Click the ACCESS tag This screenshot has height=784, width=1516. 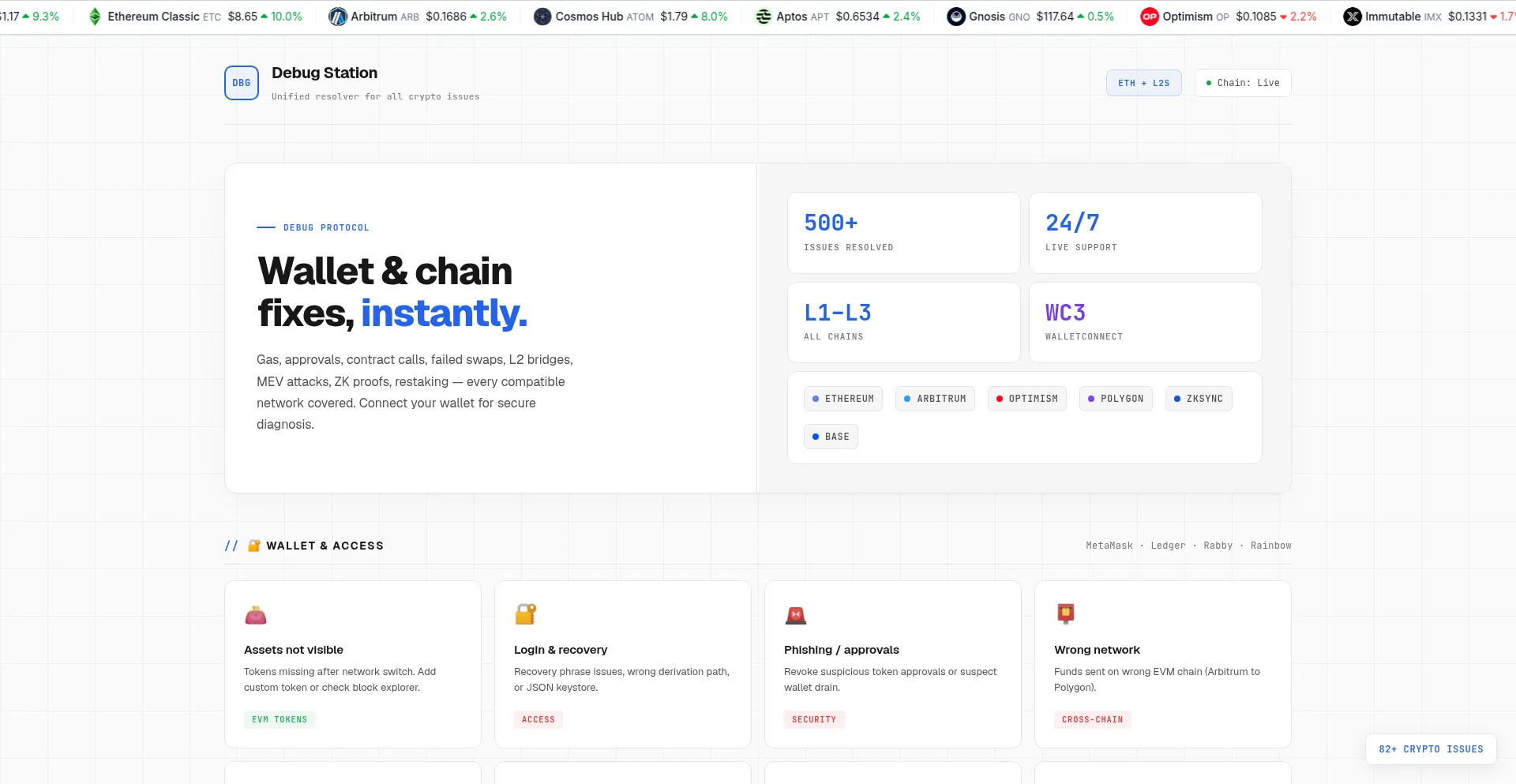point(538,719)
